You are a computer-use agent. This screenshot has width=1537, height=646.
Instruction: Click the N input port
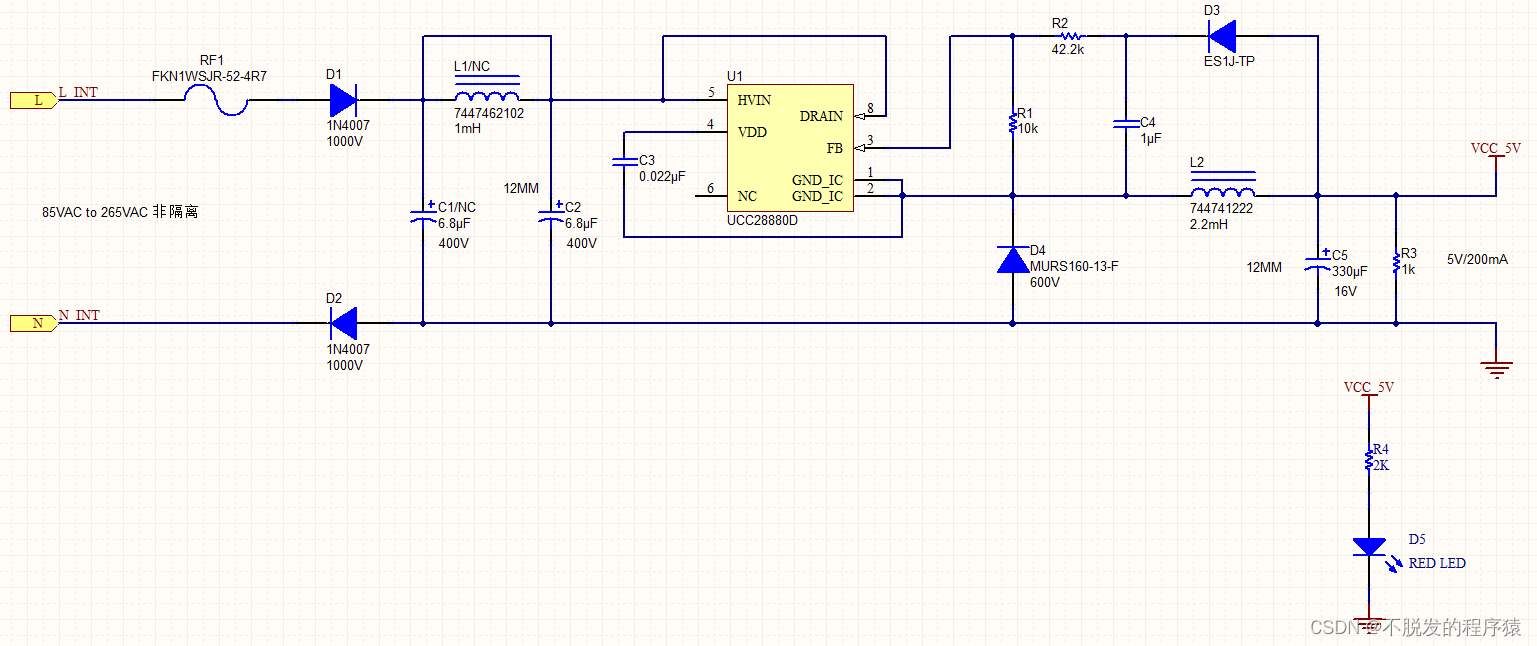[30, 323]
